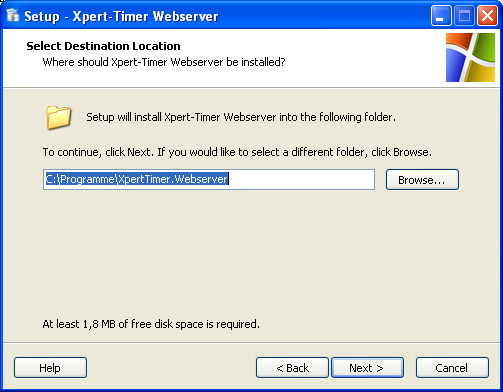Cancel the Xpert-Timer Webserver setup

tap(452, 368)
